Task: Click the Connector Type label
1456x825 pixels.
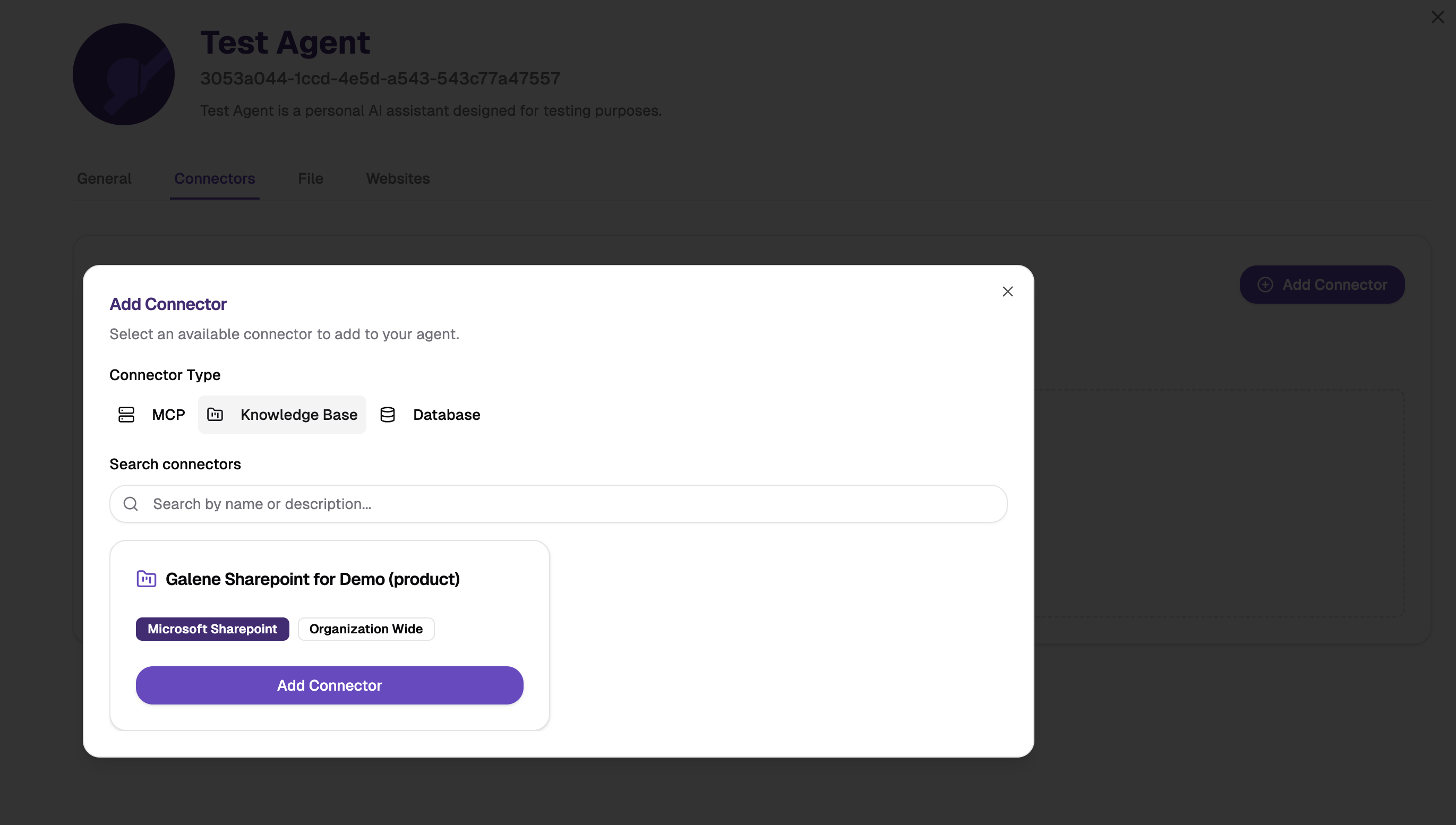Action: click(165, 375)
